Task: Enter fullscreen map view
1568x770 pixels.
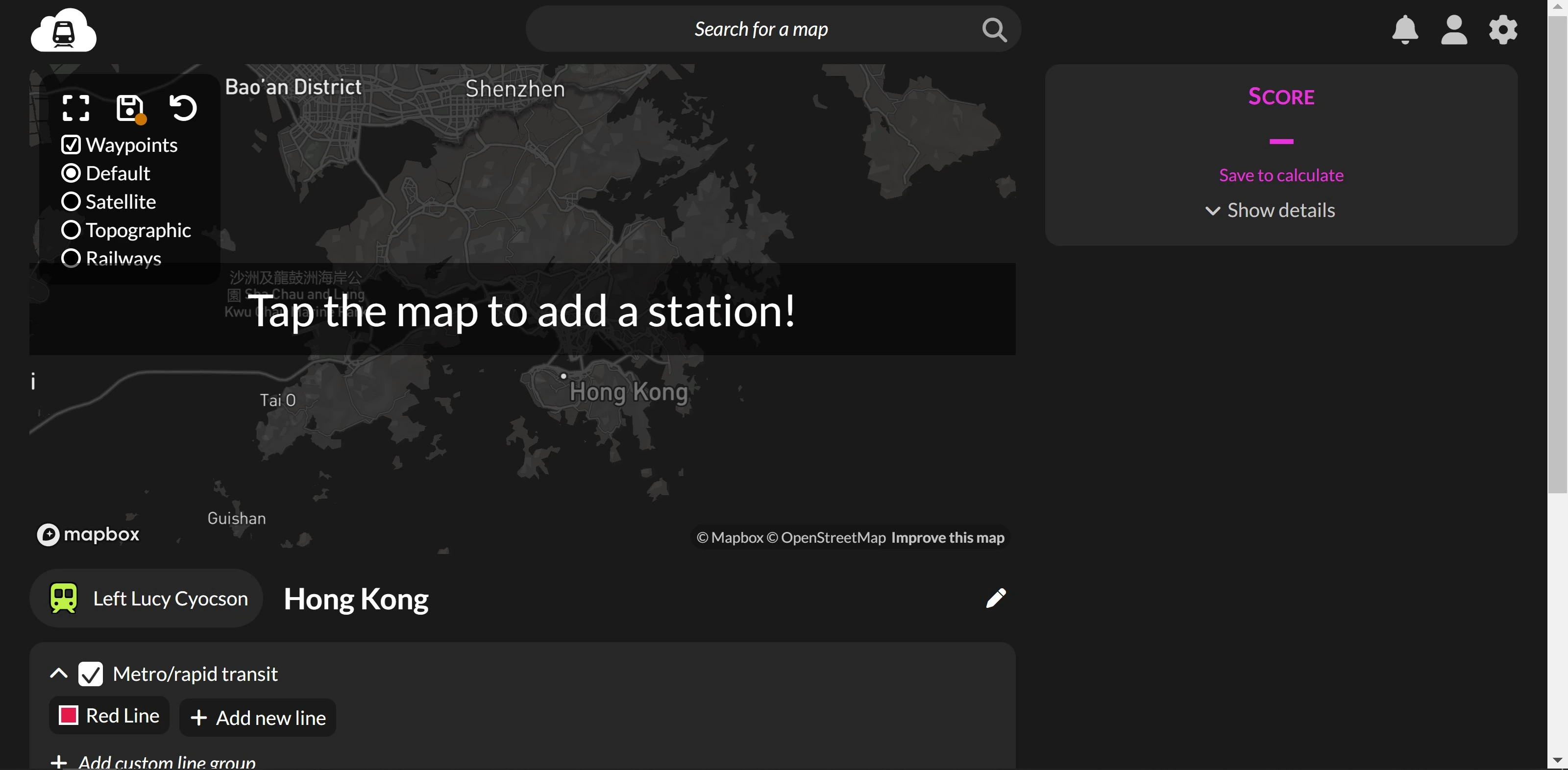Action: click(76, 108)
